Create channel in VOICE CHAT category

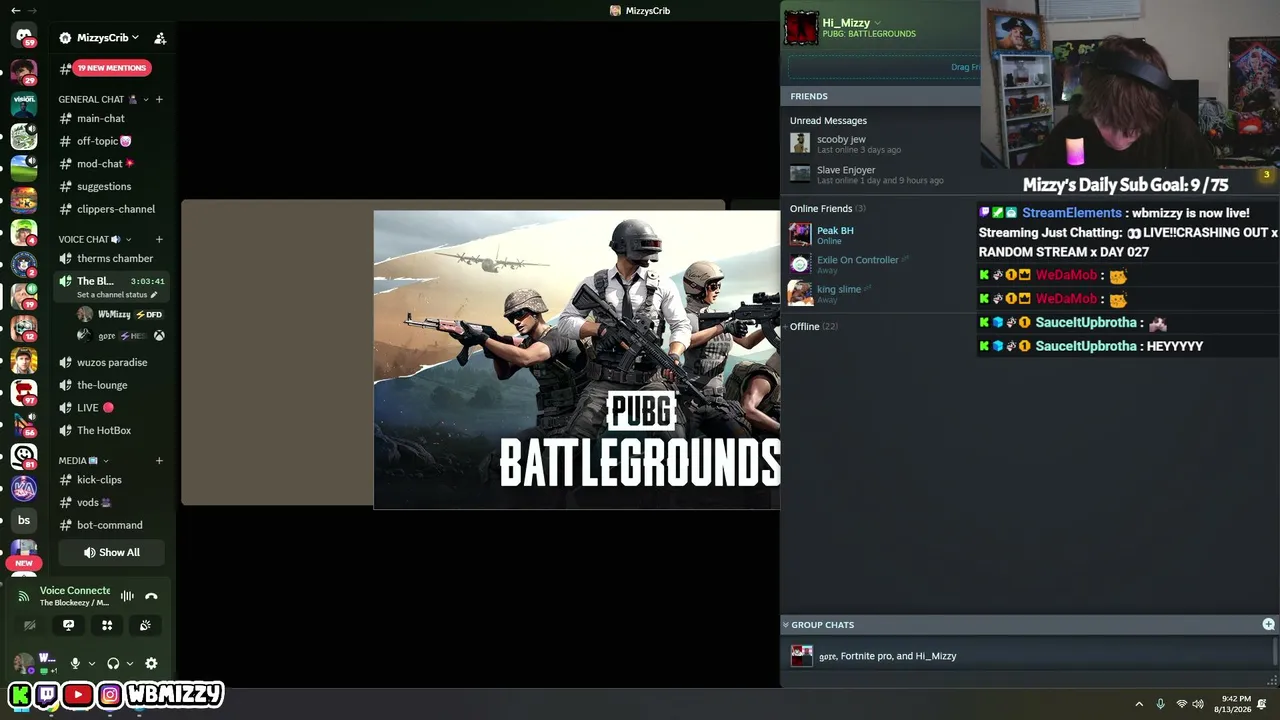point(159,239)
